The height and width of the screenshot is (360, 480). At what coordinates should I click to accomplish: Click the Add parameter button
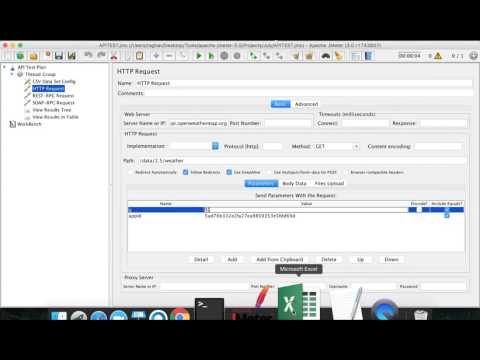coord(232,259)
